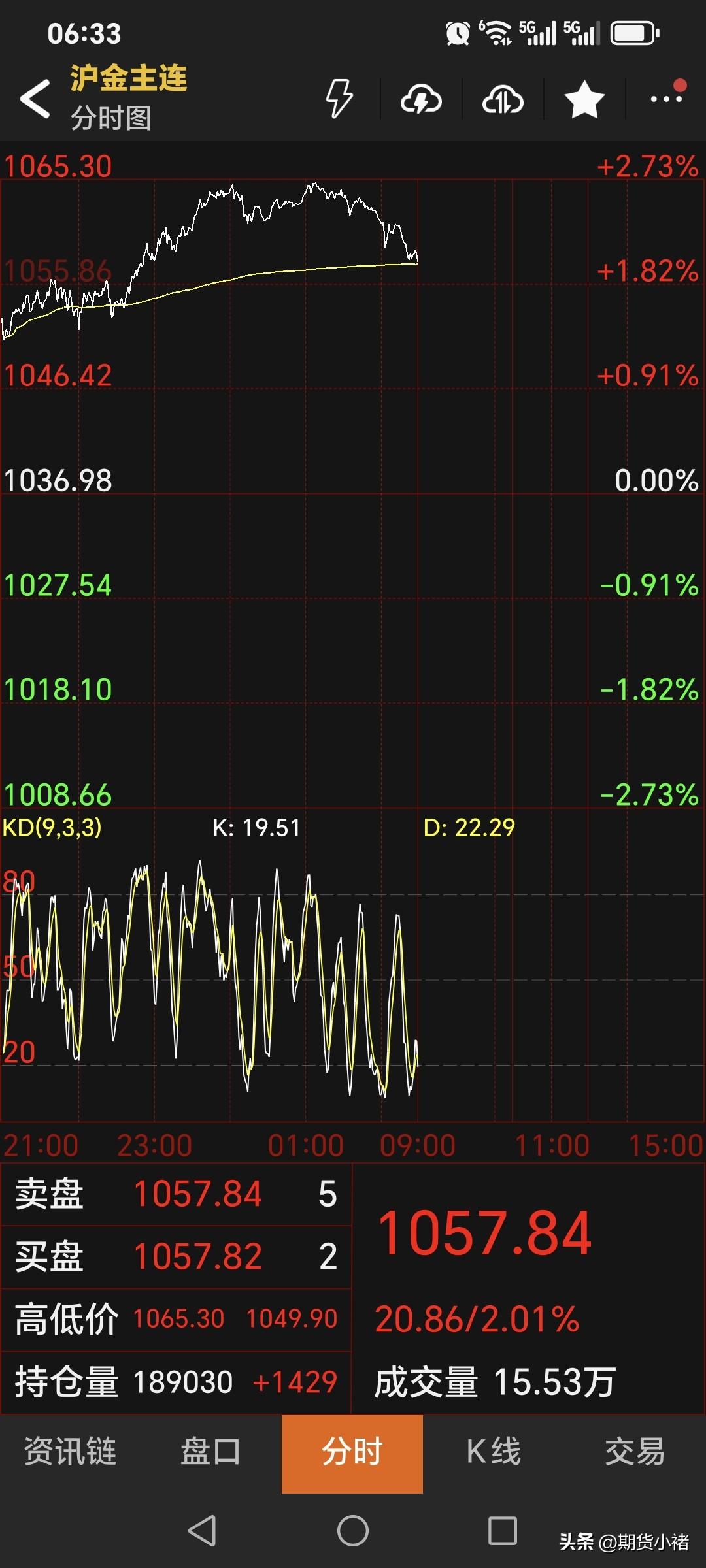Tap the 0.00% axis label
This screenshot has width=706, height=1568.
[x=657, y=481]
